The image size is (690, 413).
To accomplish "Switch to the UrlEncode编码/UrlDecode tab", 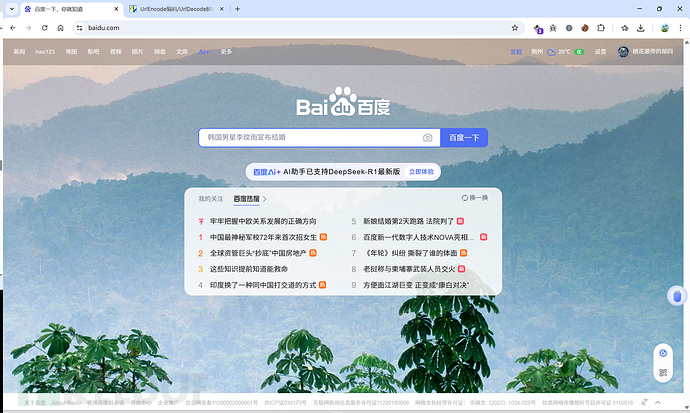I will [x=176, y=9].
